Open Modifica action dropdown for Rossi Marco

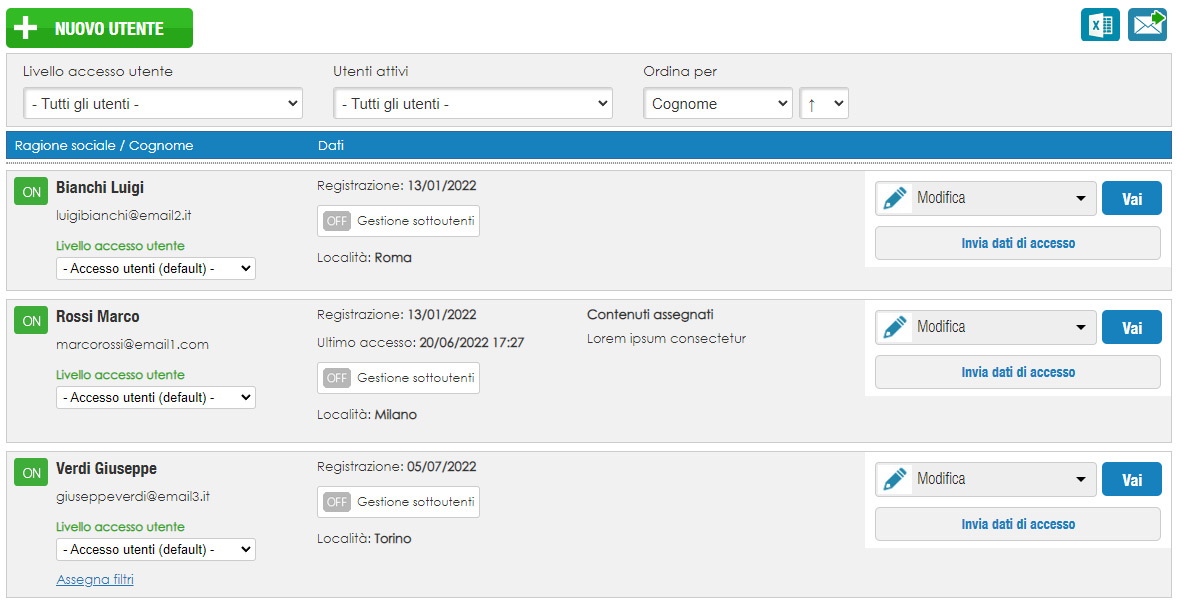click(x=986, y=328)
